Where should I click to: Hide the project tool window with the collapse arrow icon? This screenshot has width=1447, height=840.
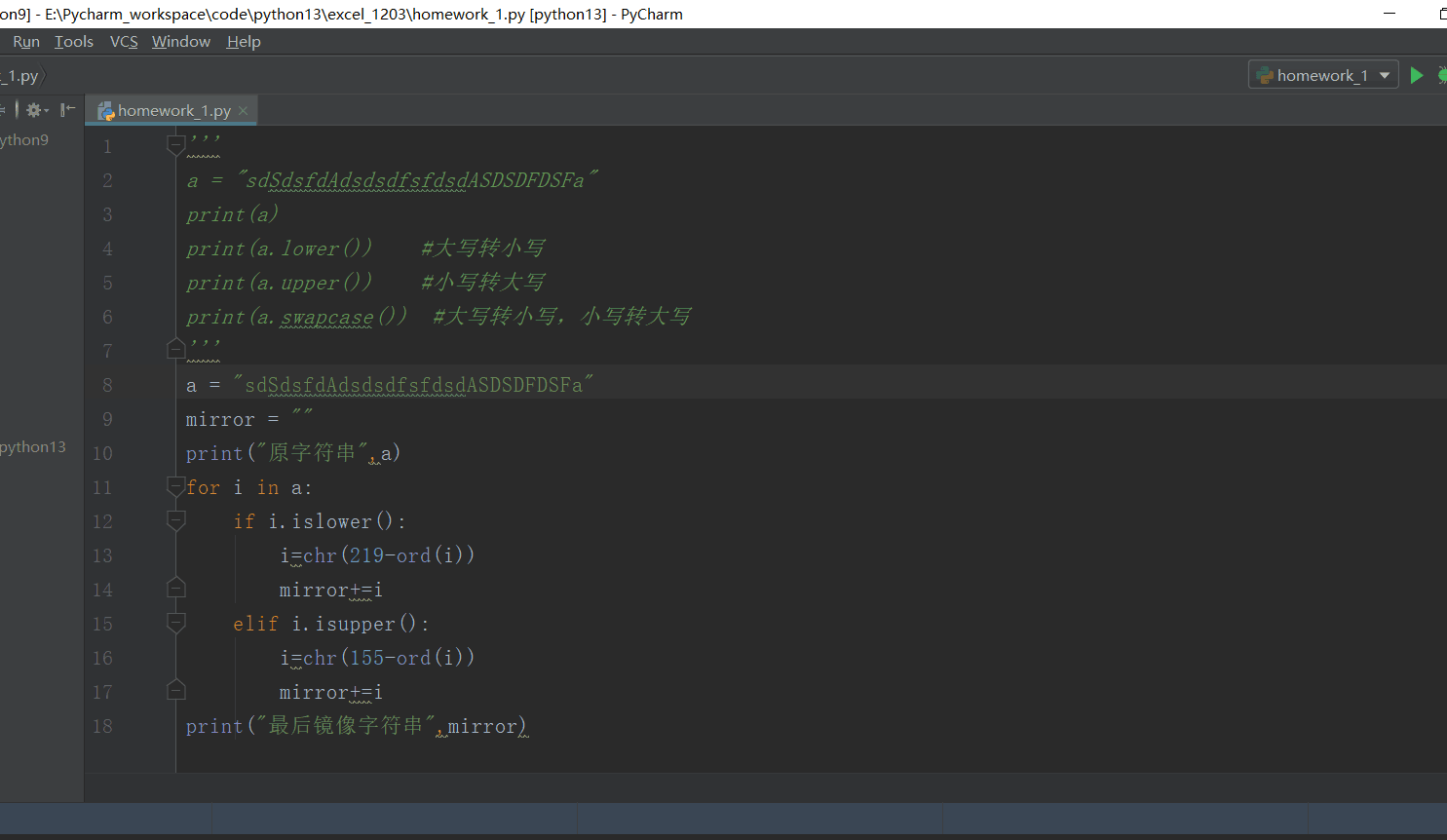pos(67,110)
